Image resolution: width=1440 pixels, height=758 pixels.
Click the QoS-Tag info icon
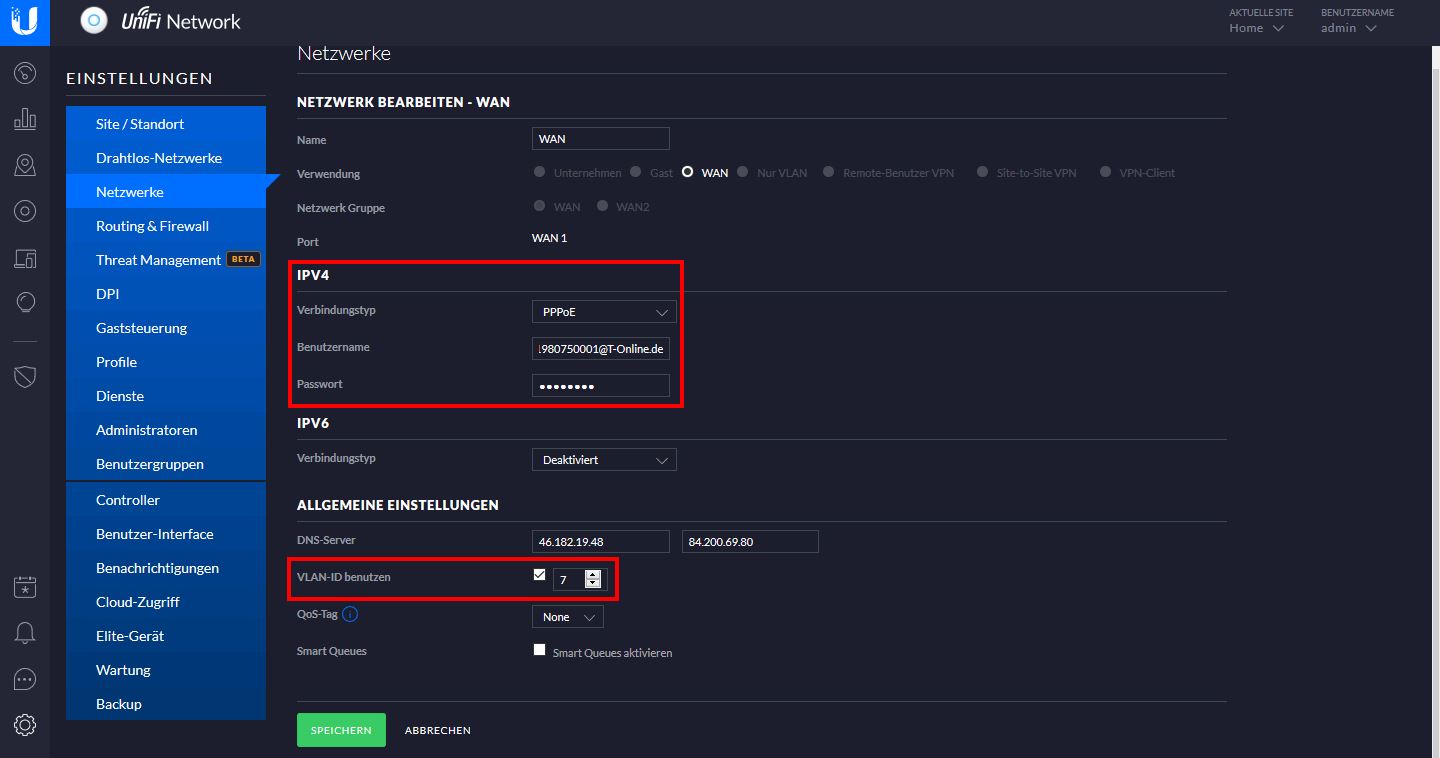point(350,615)
